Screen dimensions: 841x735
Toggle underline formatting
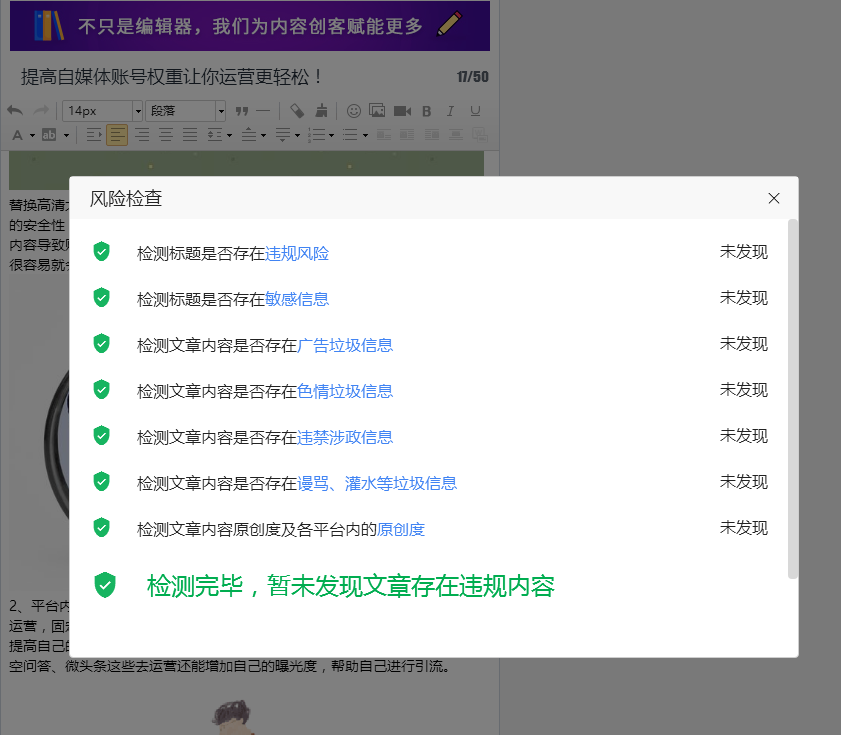475,110
